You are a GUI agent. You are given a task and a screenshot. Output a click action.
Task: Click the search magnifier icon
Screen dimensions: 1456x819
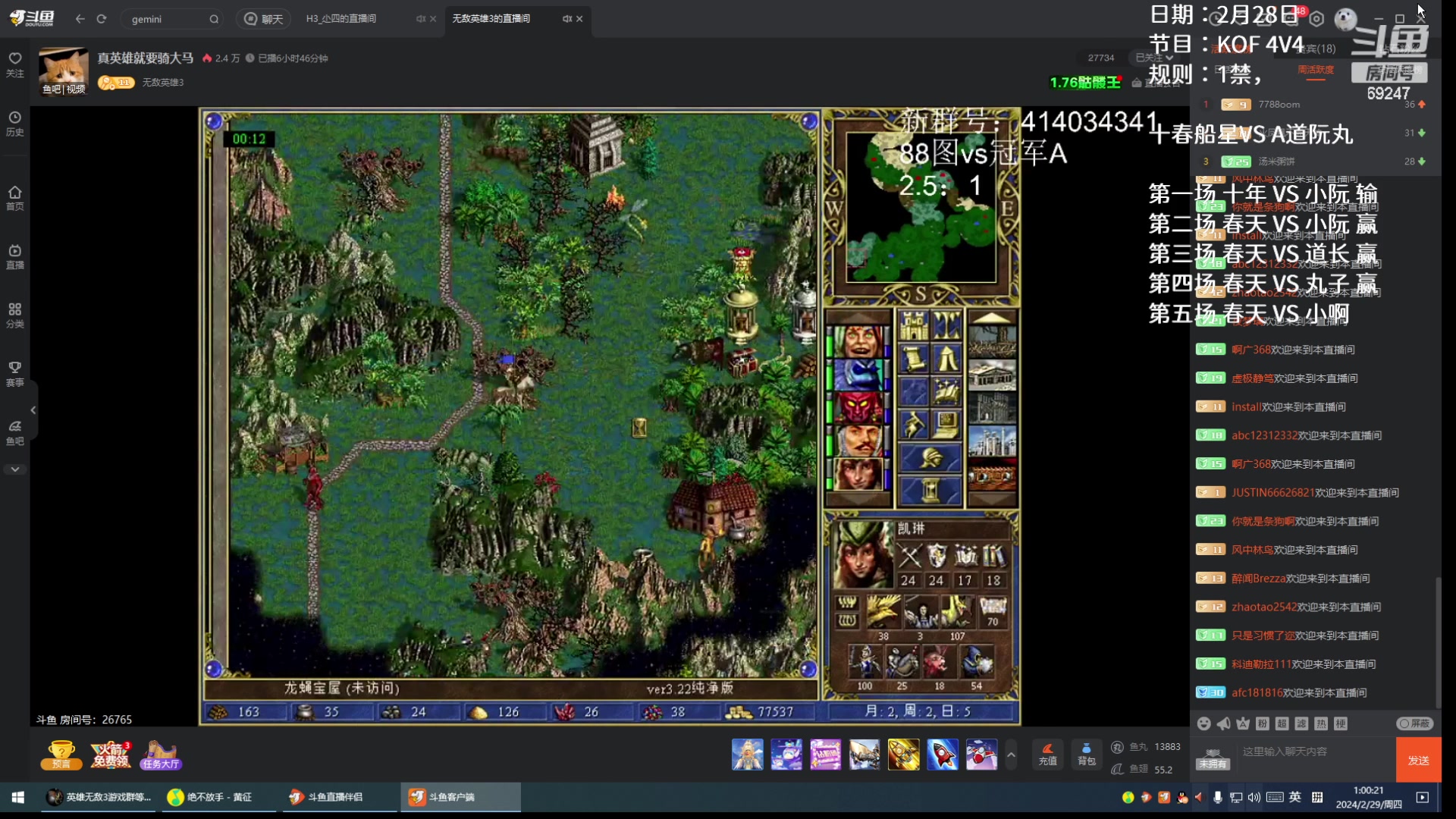click(x=214, y=19)
